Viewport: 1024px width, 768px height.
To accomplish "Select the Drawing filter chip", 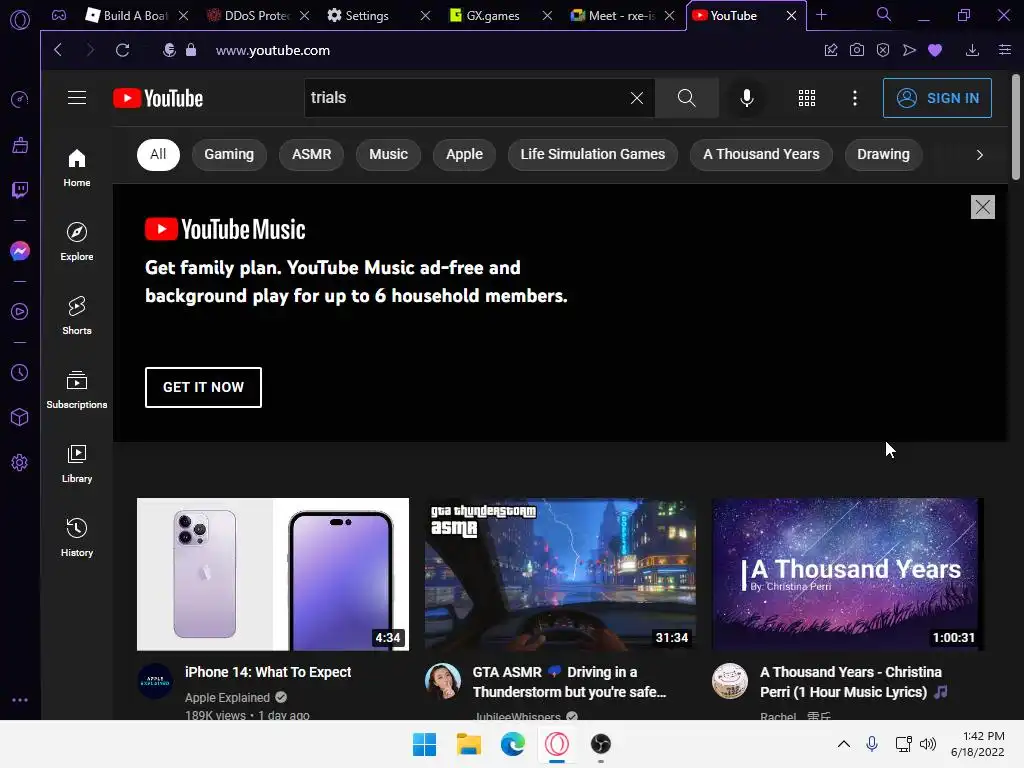I will (x=884, y=155).
